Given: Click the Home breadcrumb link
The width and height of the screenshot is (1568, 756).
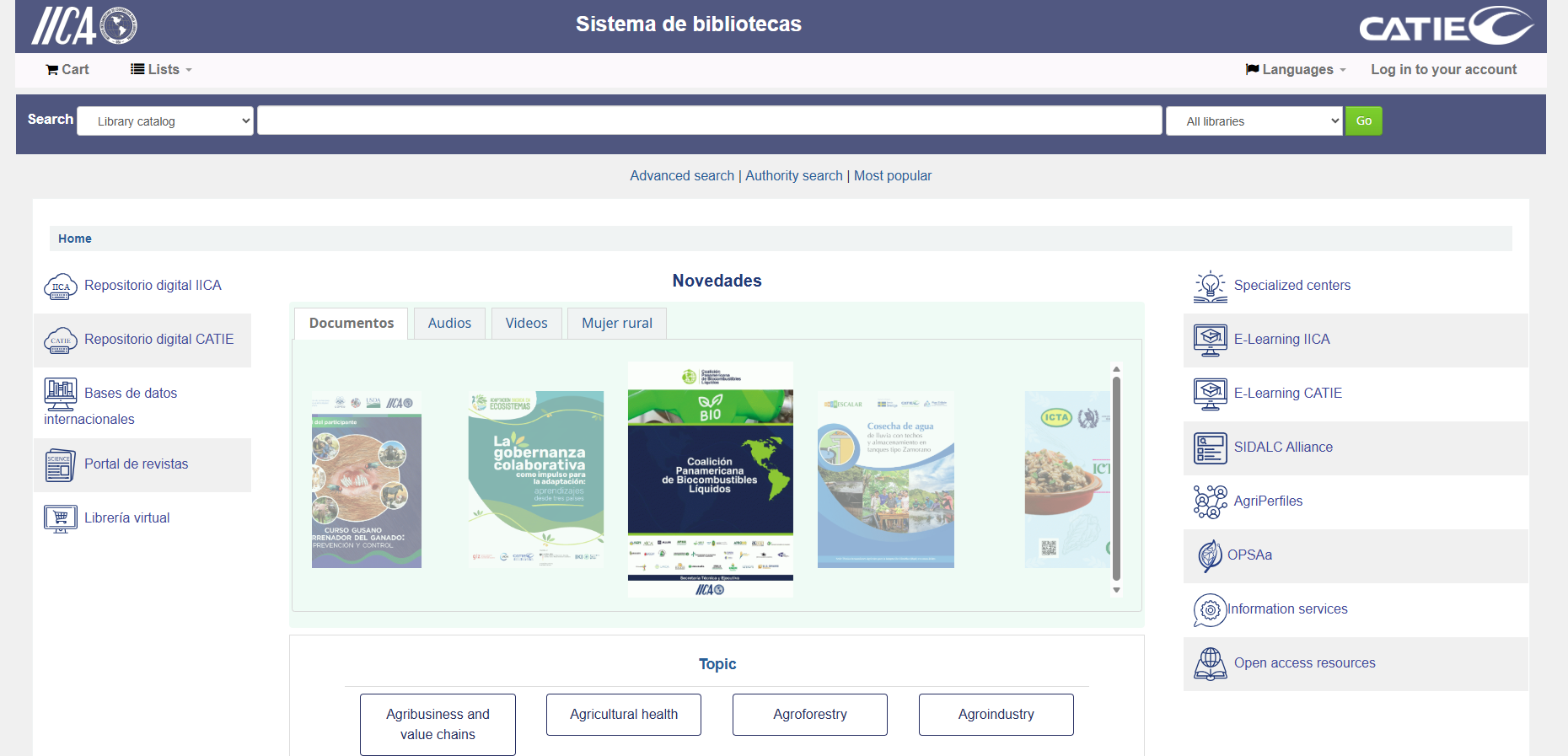Looking at the screenshot, I should click(75, 239).
